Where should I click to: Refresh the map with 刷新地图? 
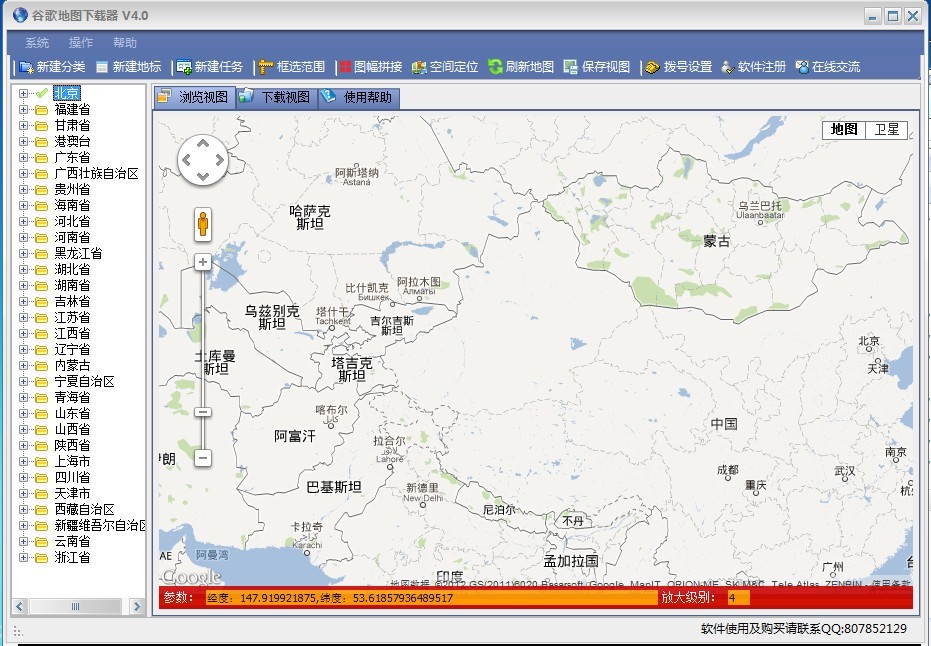(495, 67)
